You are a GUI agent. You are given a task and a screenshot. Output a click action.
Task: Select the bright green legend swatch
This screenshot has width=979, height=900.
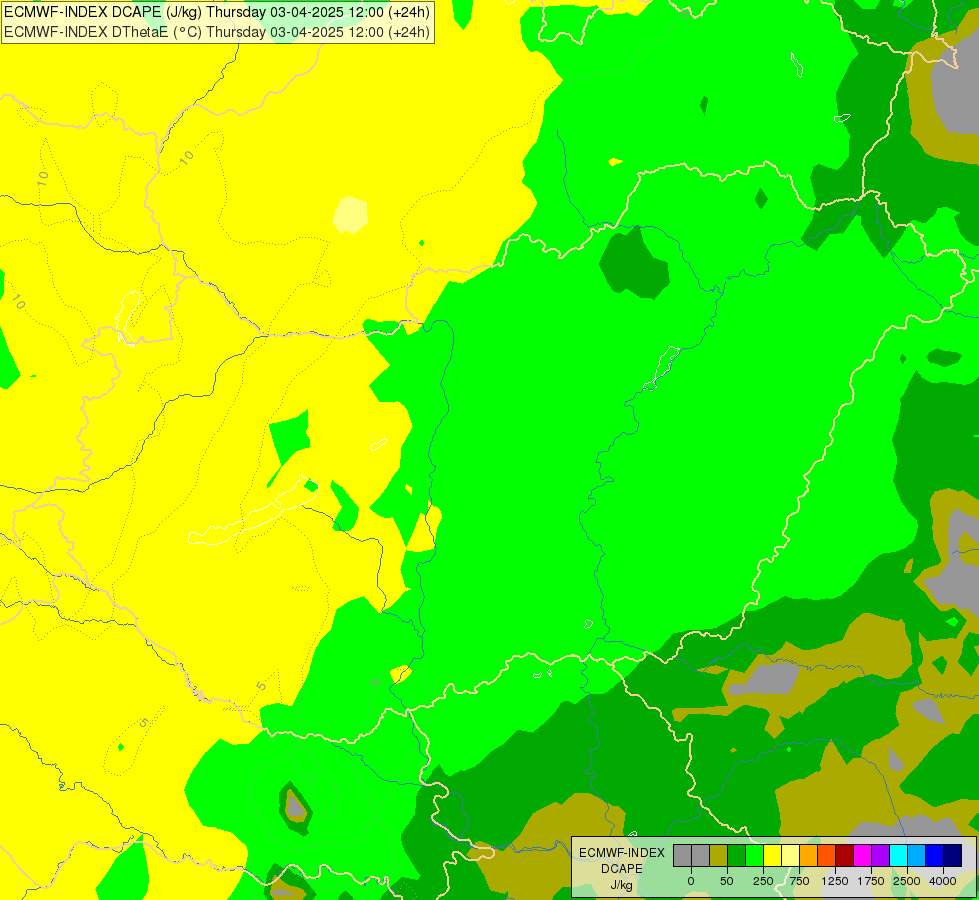(x=755, y=855)
